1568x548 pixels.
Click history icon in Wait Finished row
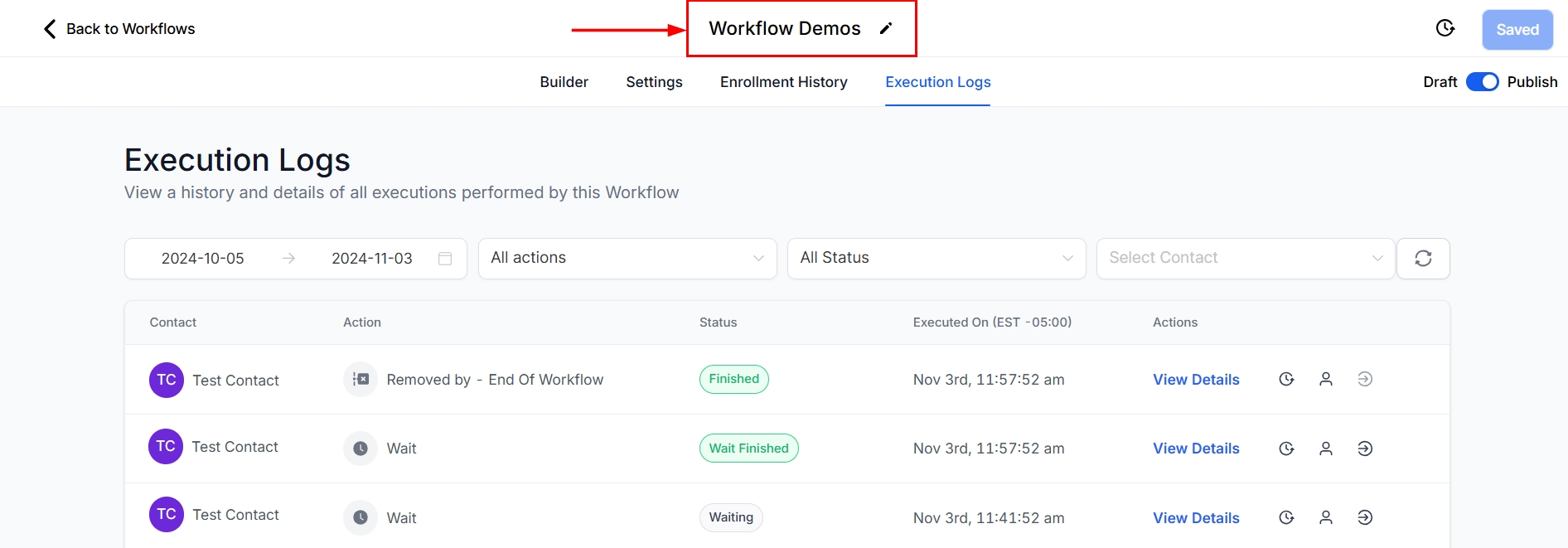1286,449
